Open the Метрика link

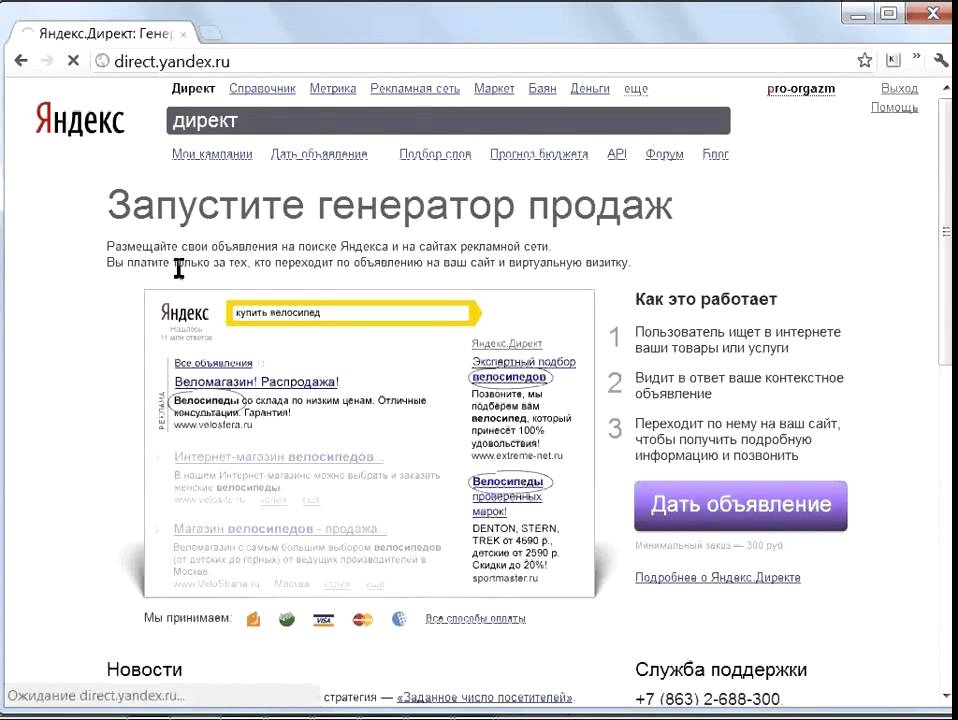[332, 89]
